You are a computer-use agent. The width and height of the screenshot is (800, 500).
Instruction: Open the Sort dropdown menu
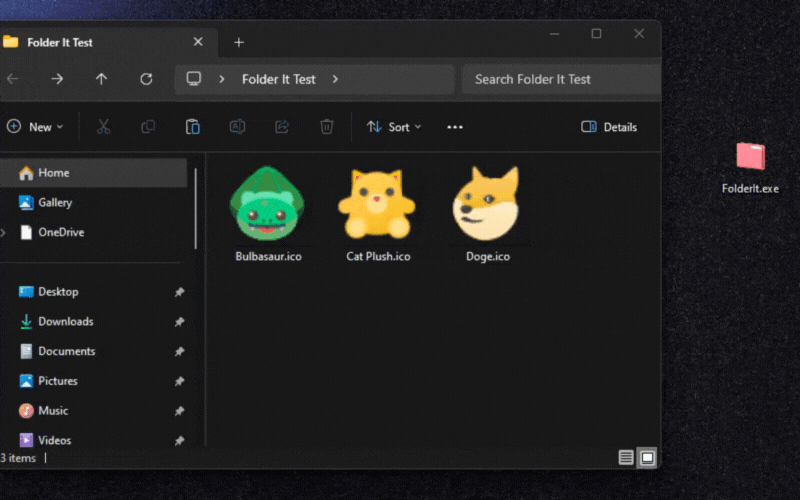pos(394,127)
